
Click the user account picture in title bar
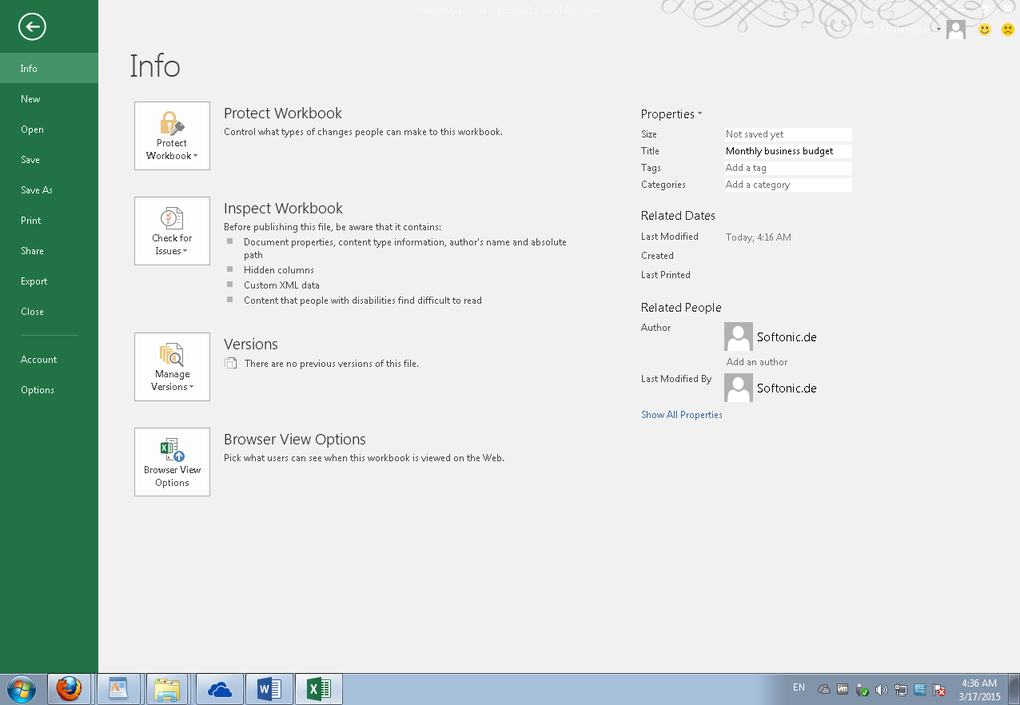[x=956, y=29]
